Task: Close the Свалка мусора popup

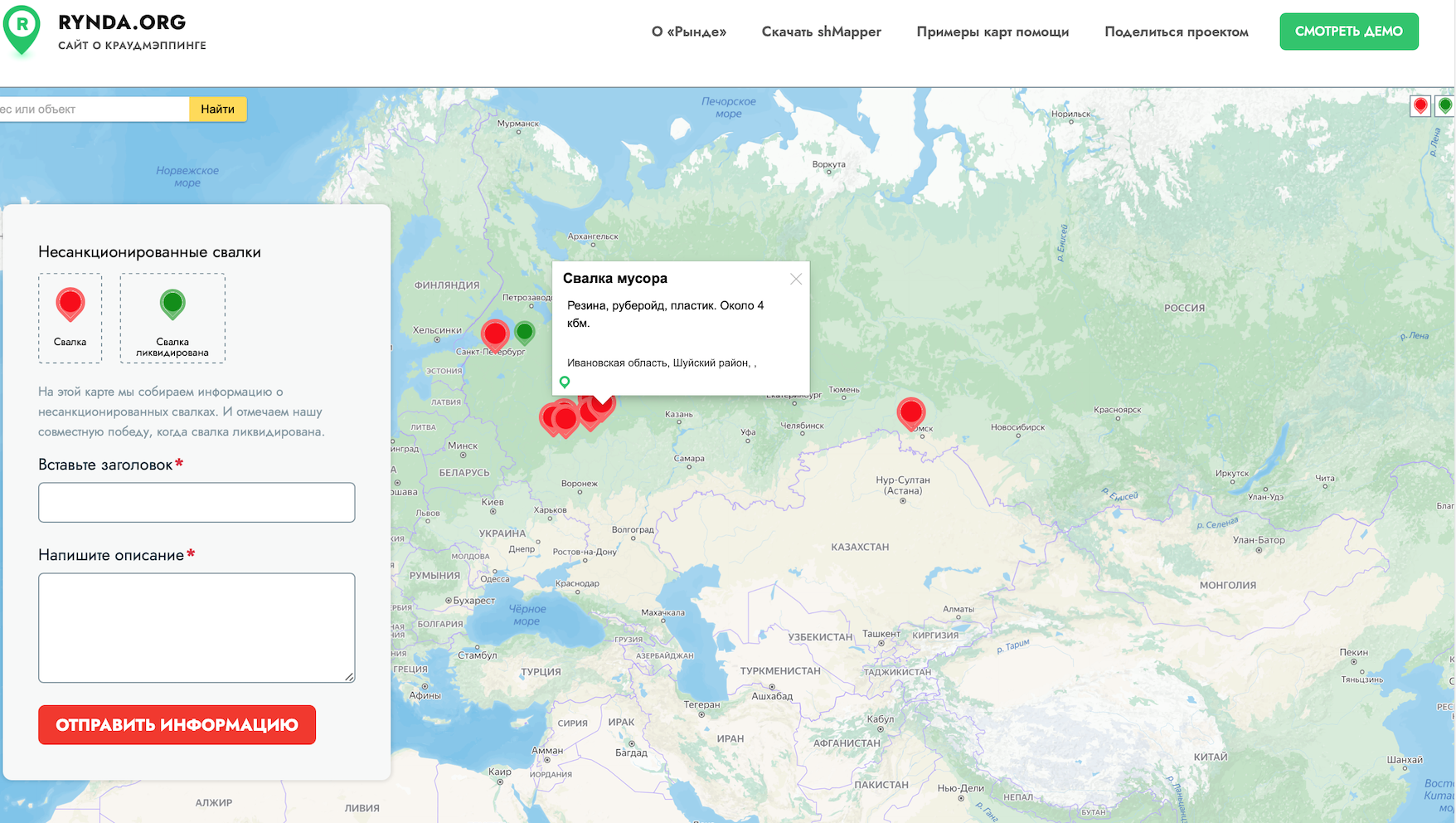Action: point(795,279)
